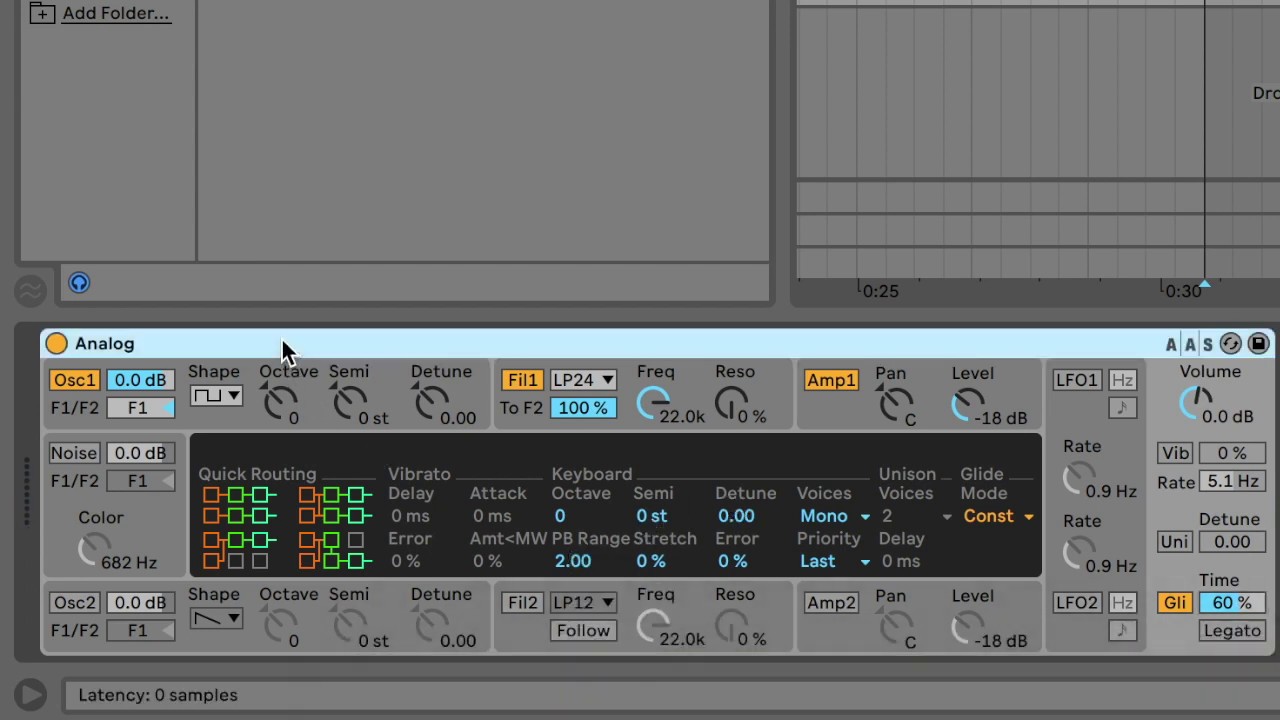
Task: Select the bottom-left Quick Routing preset
Action: coord(240,550)
